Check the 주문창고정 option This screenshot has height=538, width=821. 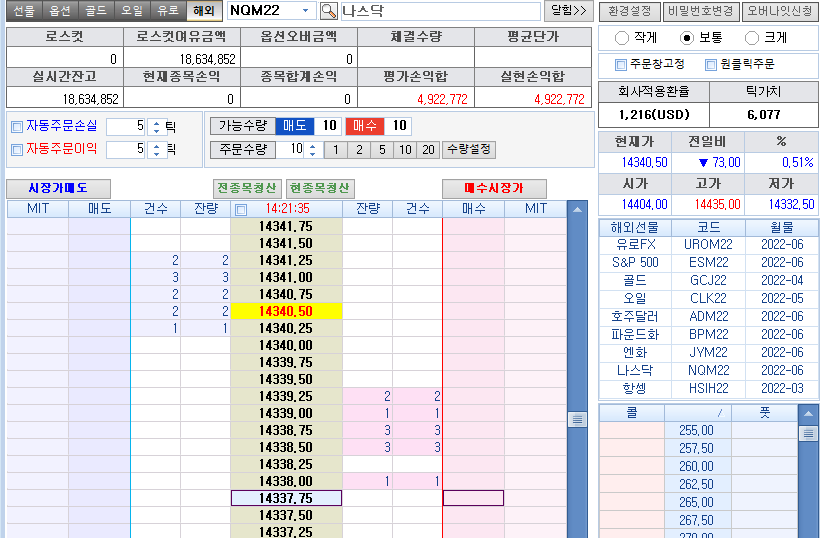pos(621,65)
